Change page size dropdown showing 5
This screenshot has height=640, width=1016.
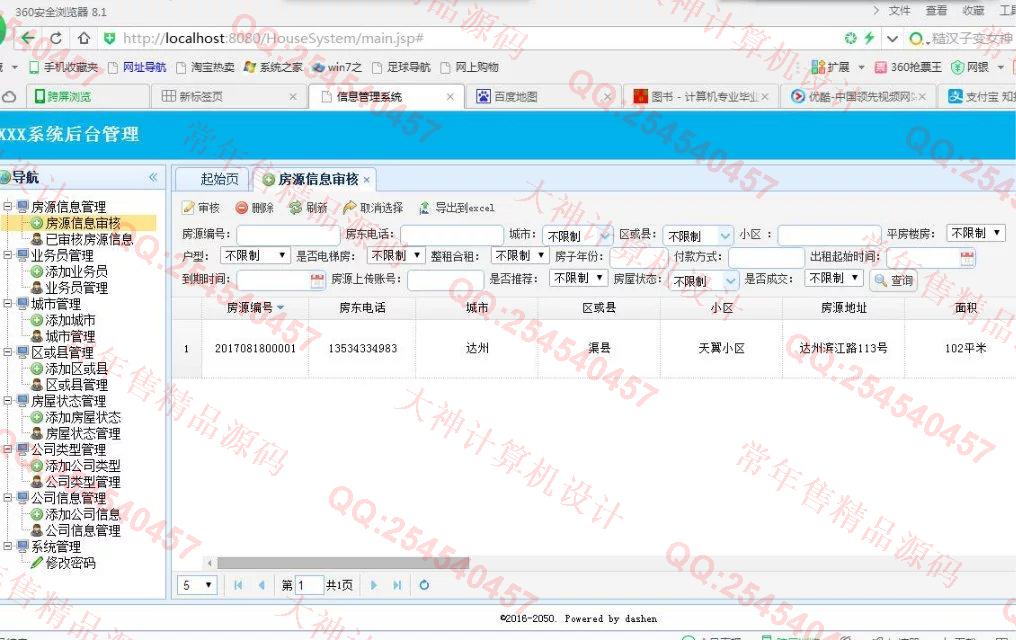(x=197, y=586)
